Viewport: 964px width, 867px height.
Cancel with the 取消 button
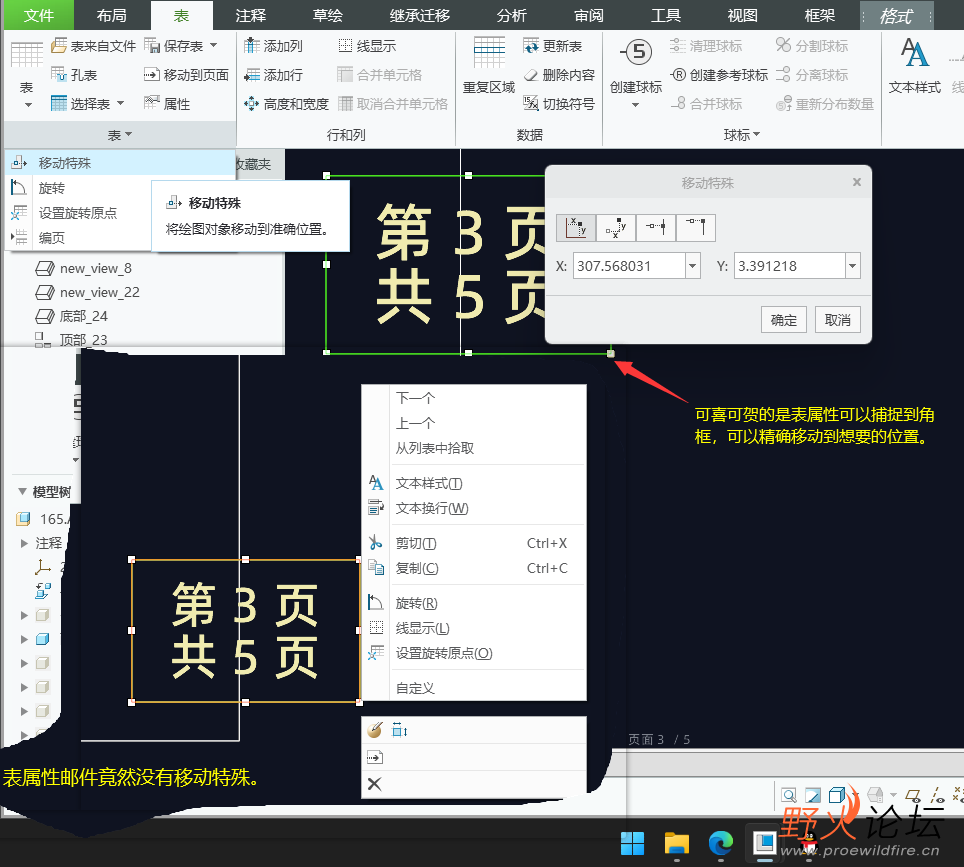837,320
